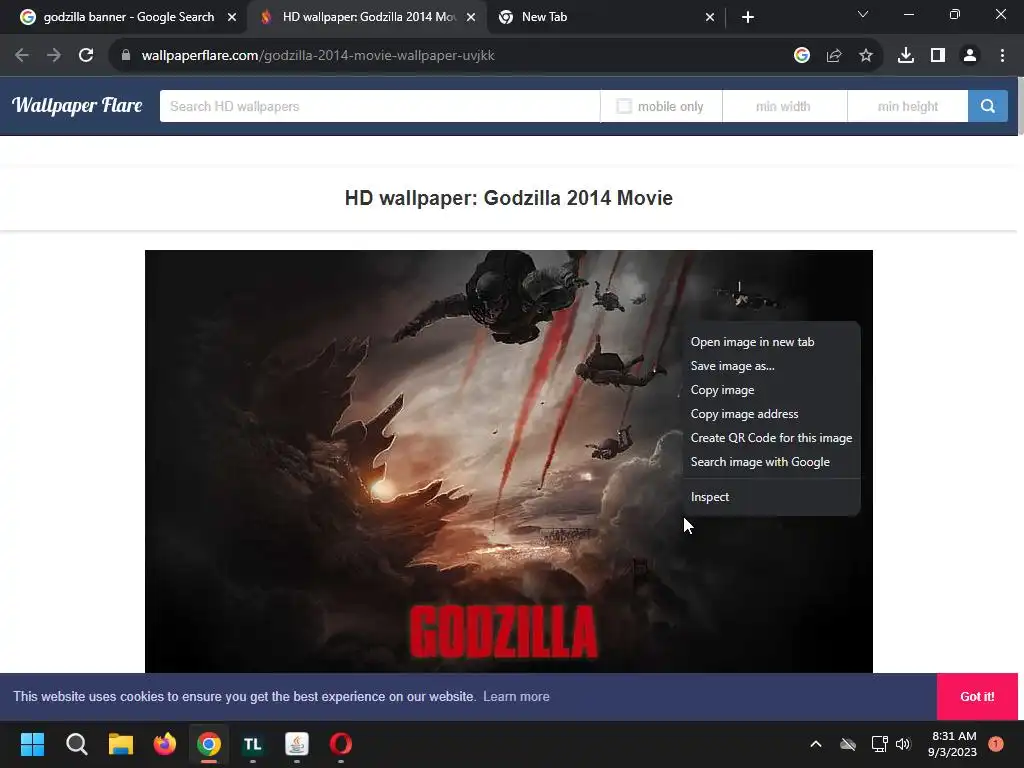
Task: Open the Chrome three-dot menu
Action: click(1002, 56)
